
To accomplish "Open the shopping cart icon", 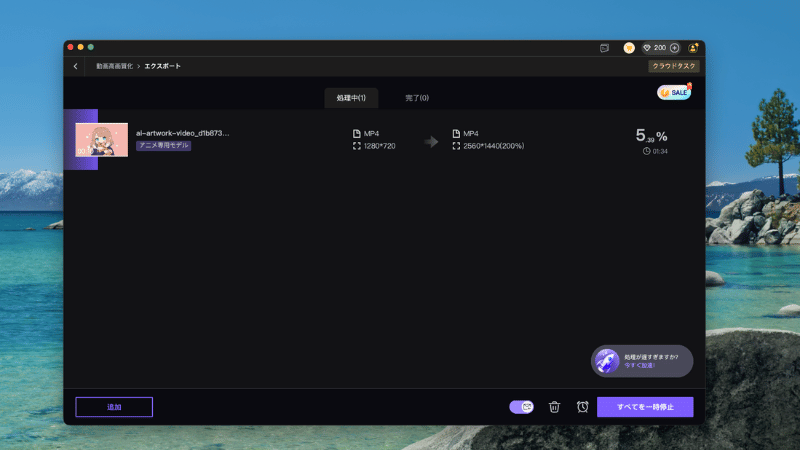I will pos(629,47).
